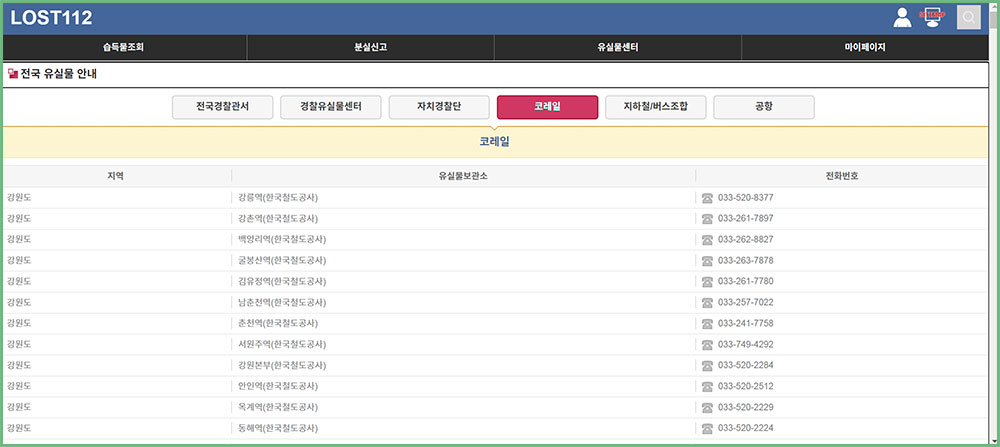Click phone icon next to 033-261-7780

pyautogui.click(x=707, y=282)
